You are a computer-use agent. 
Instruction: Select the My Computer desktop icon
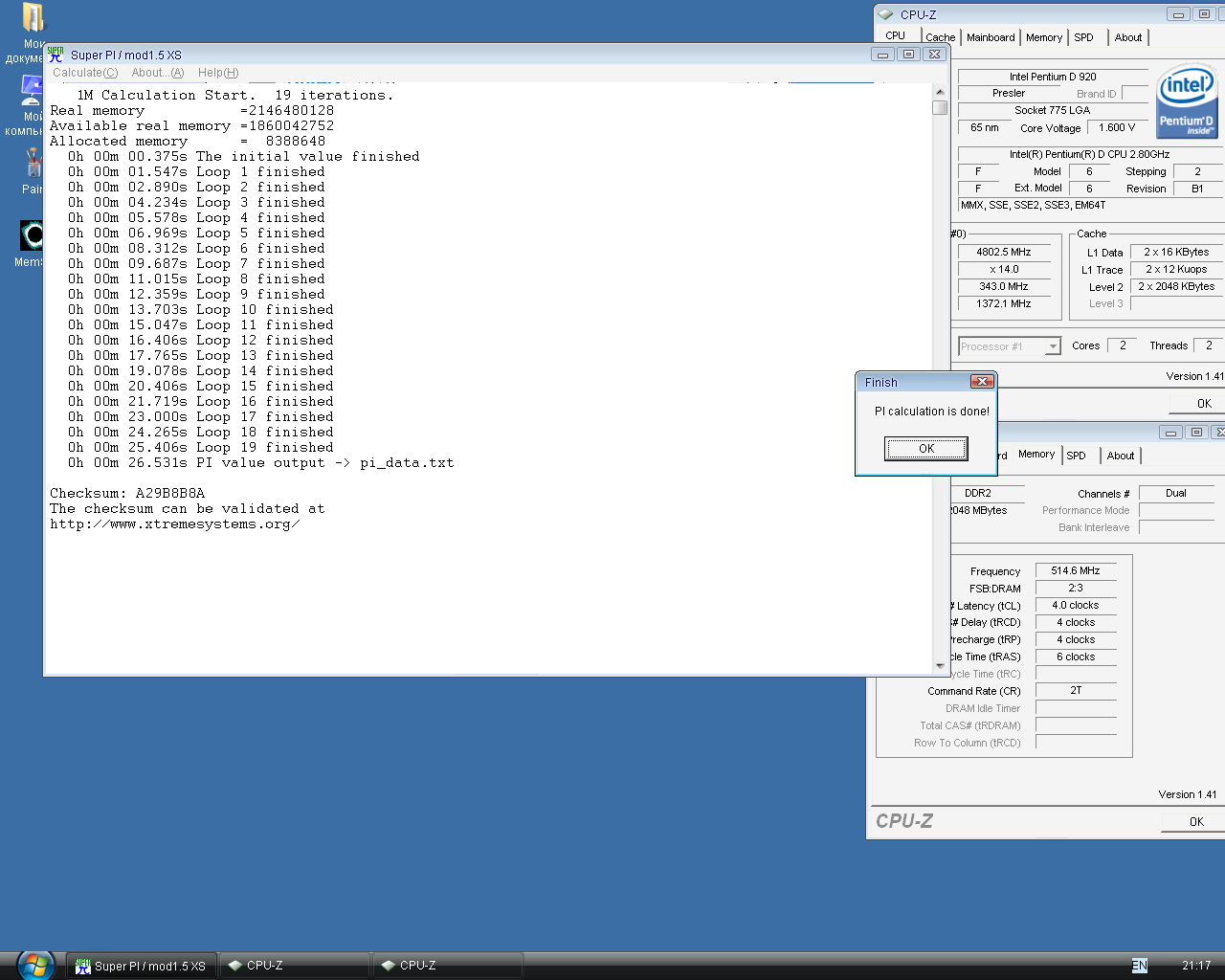31,91
